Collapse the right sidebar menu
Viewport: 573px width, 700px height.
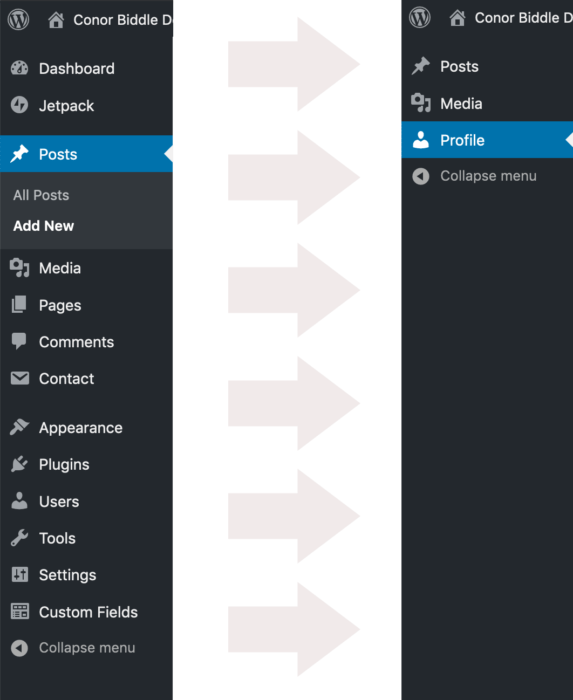tap(474, 176)
